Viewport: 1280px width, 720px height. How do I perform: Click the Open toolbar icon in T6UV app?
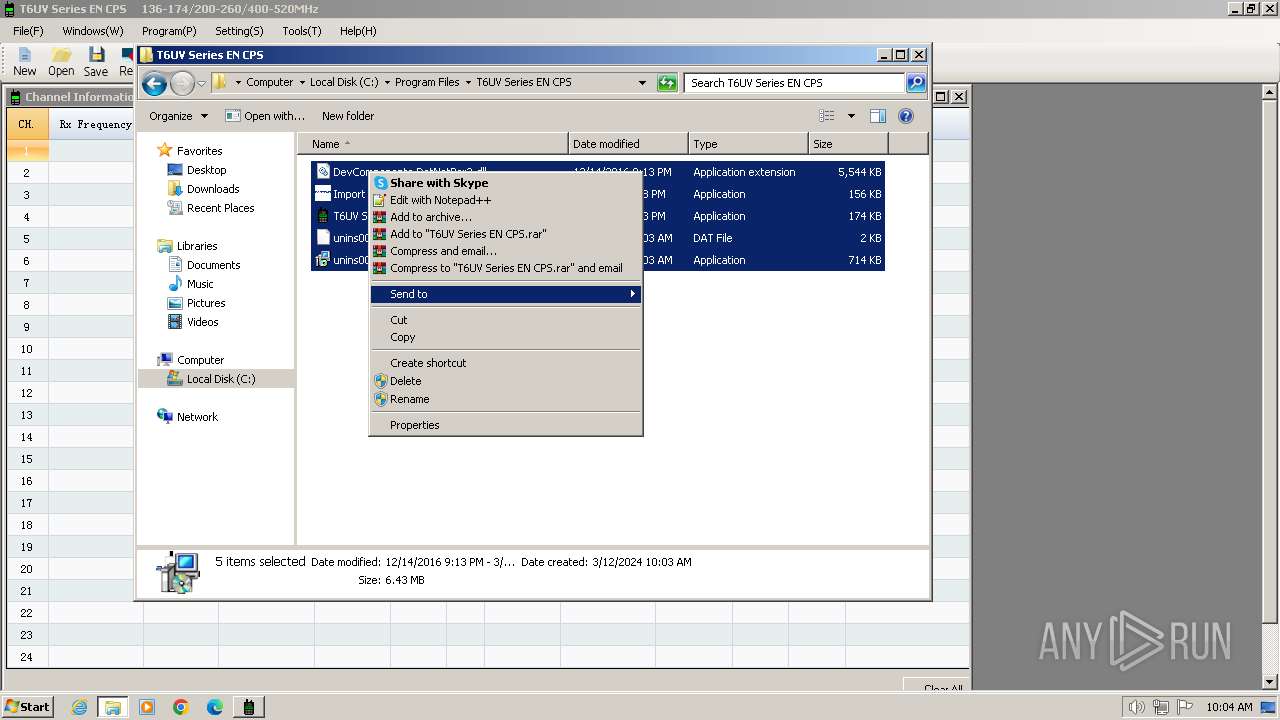pos(61,62)
